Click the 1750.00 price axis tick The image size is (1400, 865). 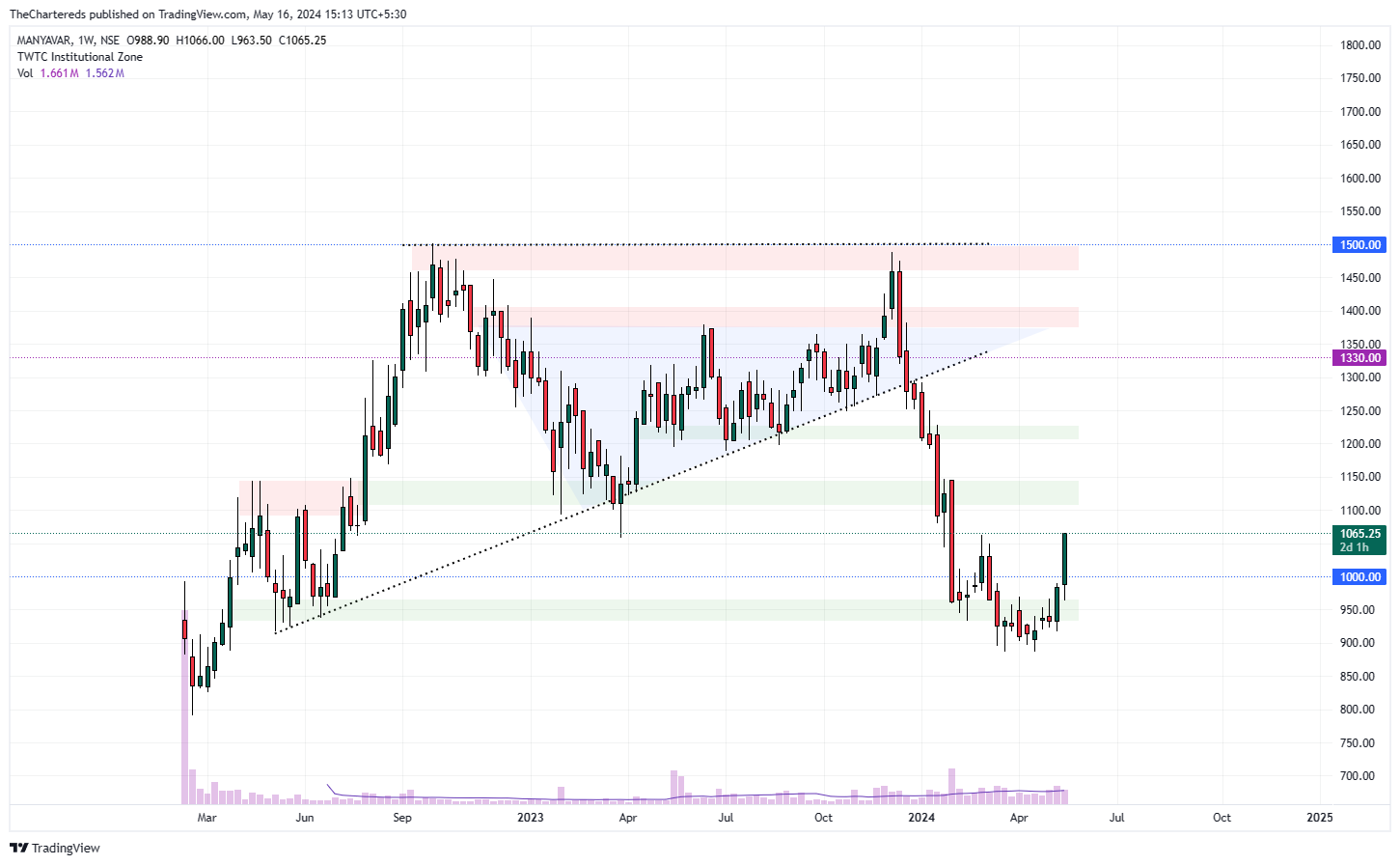pos(1360,78)
